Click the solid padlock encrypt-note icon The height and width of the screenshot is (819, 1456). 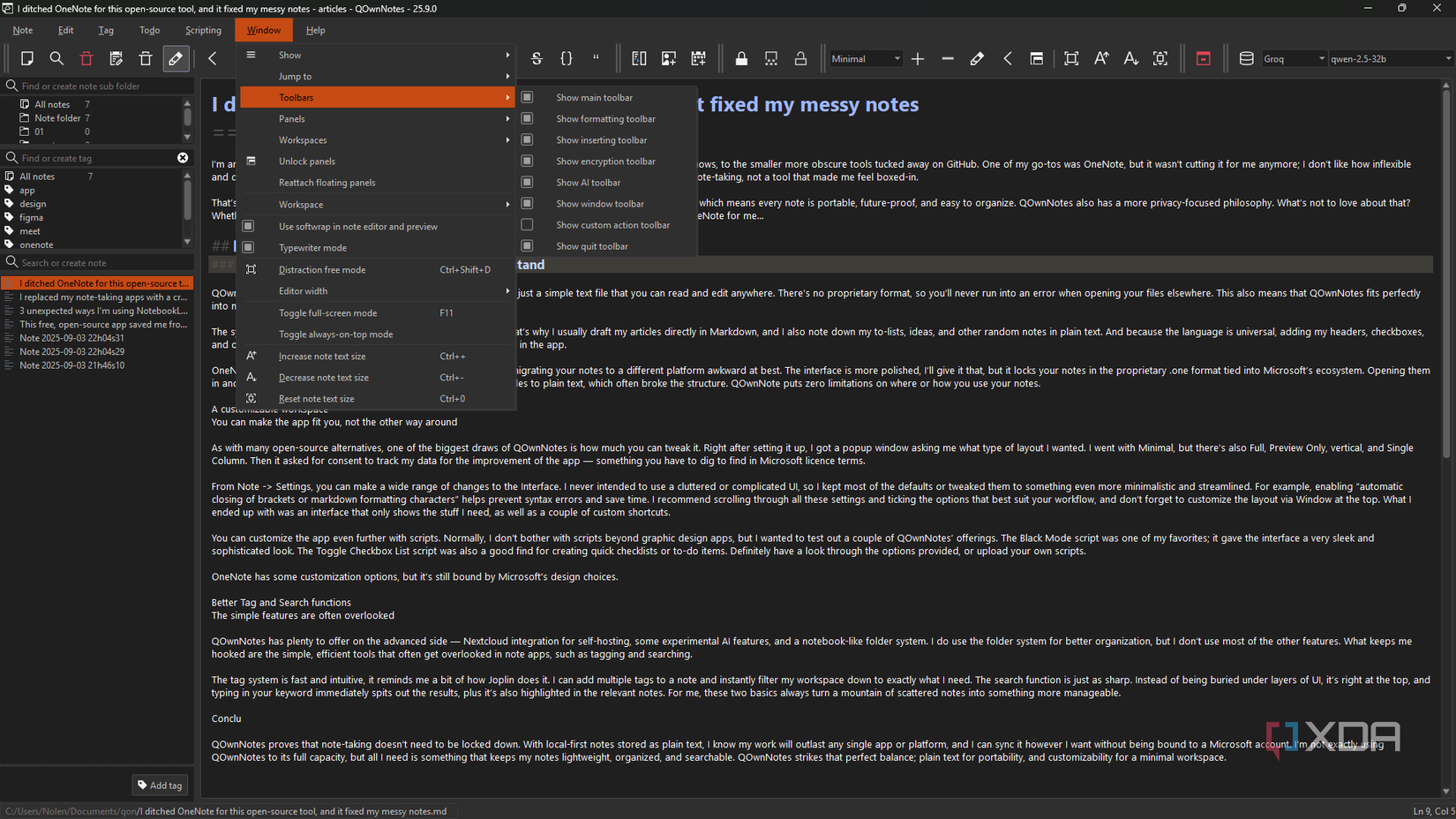coord(741,58)
